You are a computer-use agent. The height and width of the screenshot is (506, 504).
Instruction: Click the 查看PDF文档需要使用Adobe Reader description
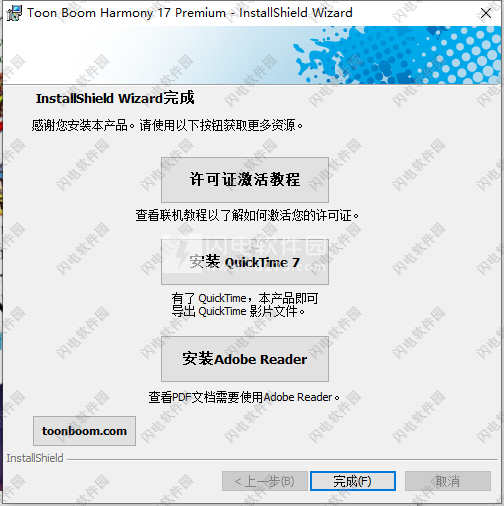[x=244, y=397]
